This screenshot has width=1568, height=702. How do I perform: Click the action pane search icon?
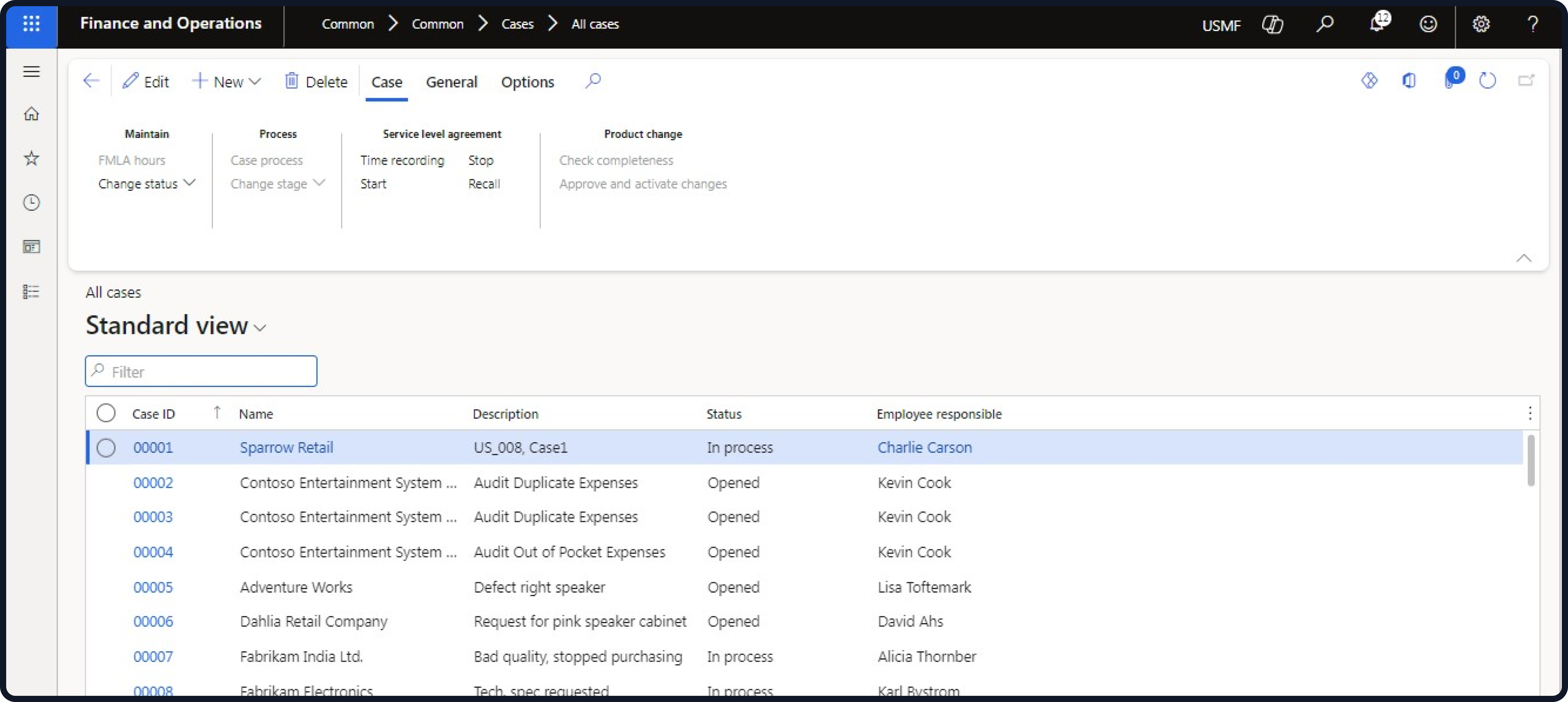593,81
